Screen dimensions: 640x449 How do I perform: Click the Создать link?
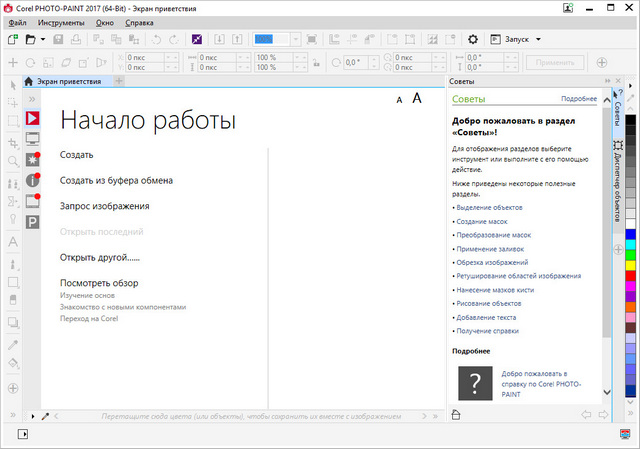pos(77,155)
